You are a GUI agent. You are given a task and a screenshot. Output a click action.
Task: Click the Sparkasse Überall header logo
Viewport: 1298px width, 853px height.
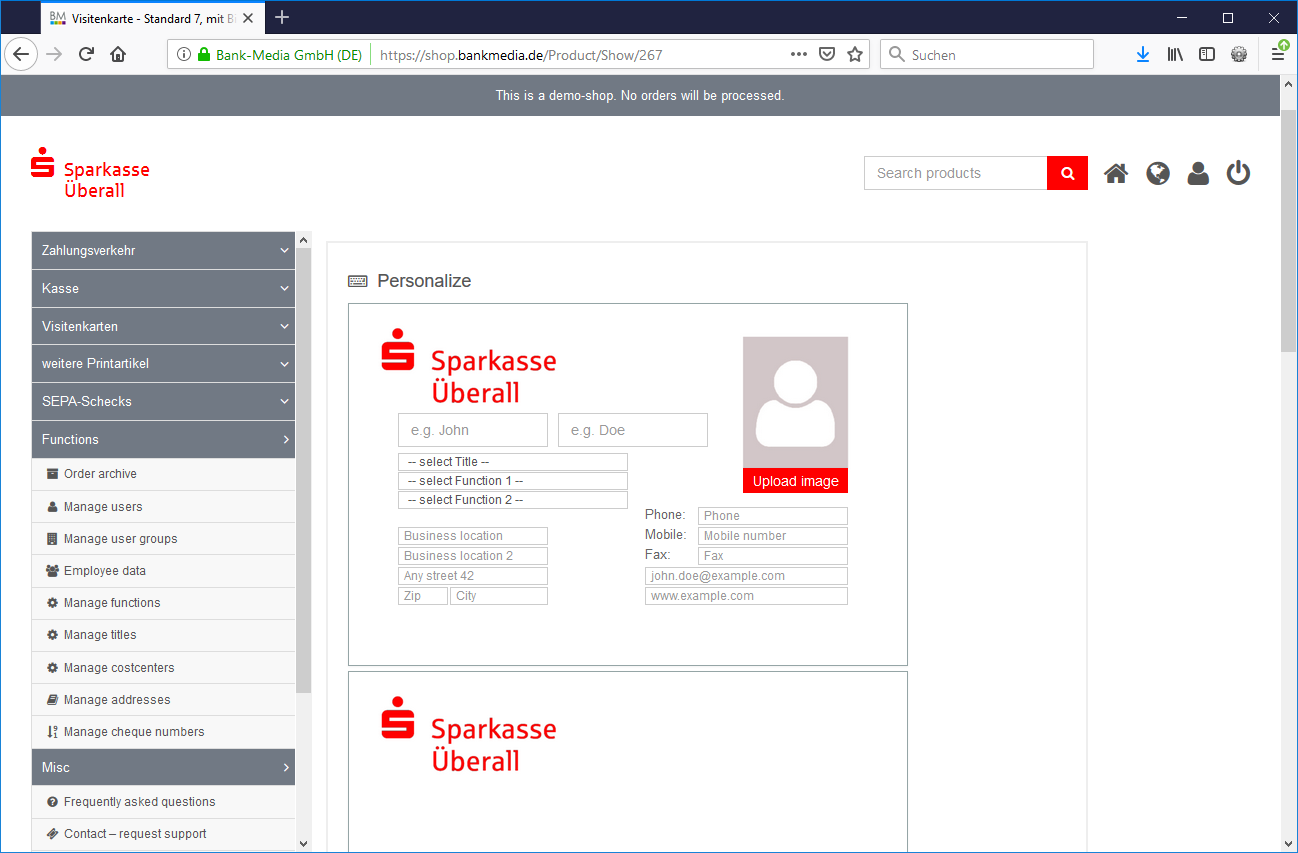click(x=90, y=174)
